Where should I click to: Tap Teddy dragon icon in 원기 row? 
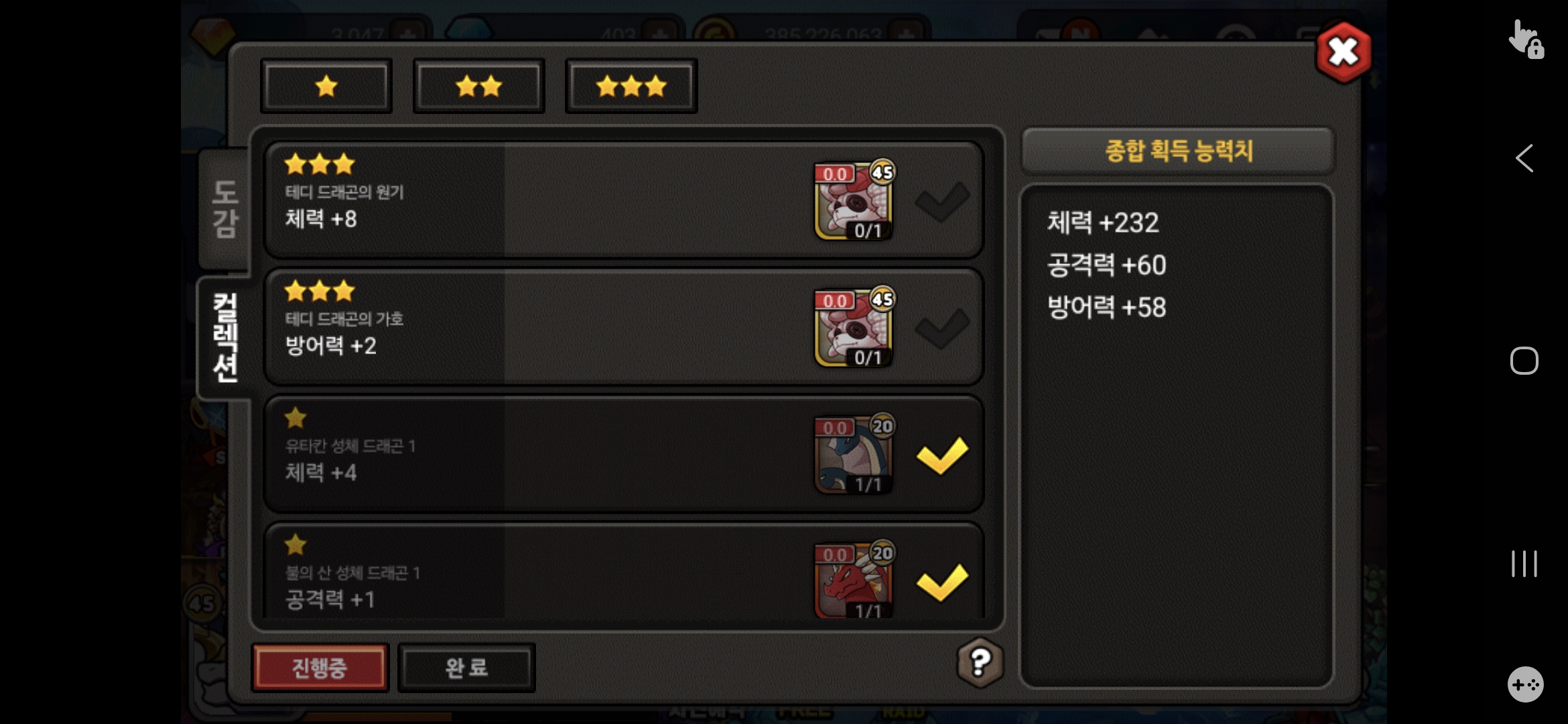tap(854, 200)
